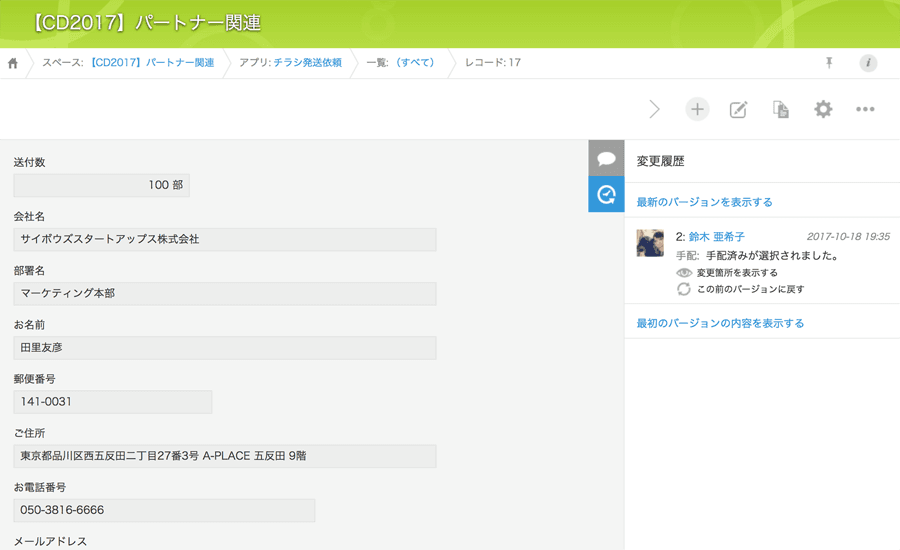Click the user avatar in change history
900x550 pixels.
click(650, 243)
